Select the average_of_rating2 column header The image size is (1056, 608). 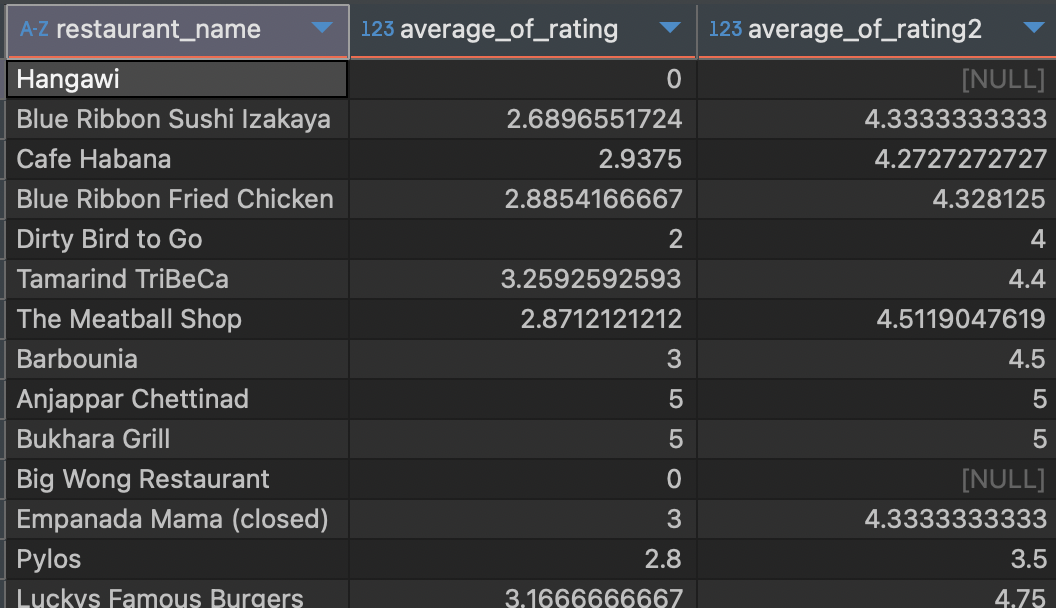tap(877, 31)
